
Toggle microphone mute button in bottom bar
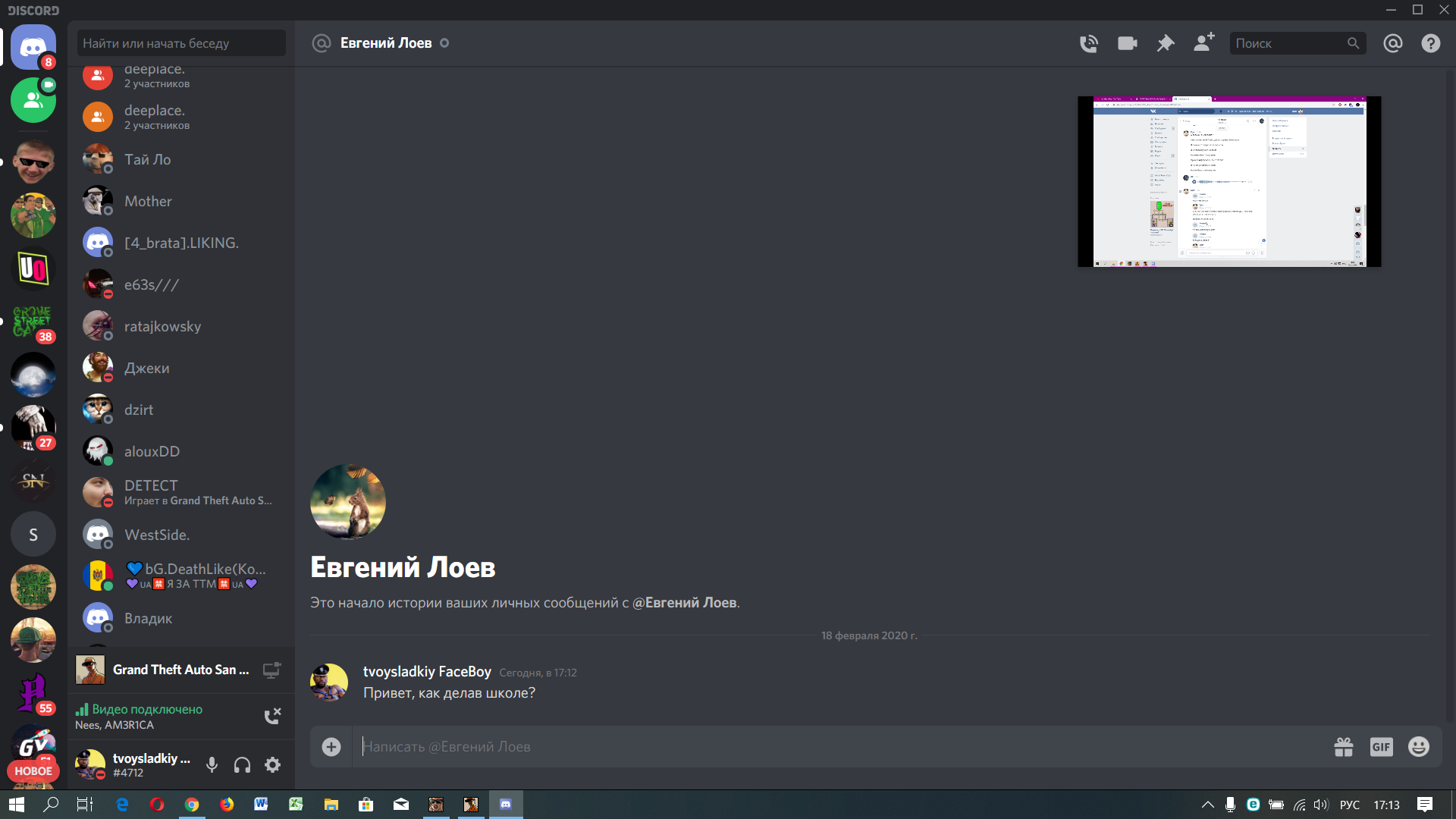coord(211,765)
